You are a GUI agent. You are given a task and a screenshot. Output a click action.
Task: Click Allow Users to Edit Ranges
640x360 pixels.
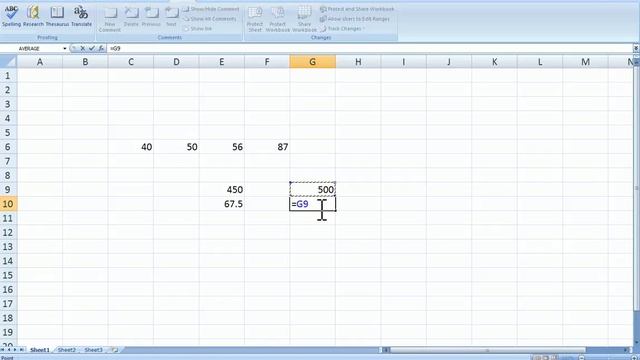click(355, 19)
